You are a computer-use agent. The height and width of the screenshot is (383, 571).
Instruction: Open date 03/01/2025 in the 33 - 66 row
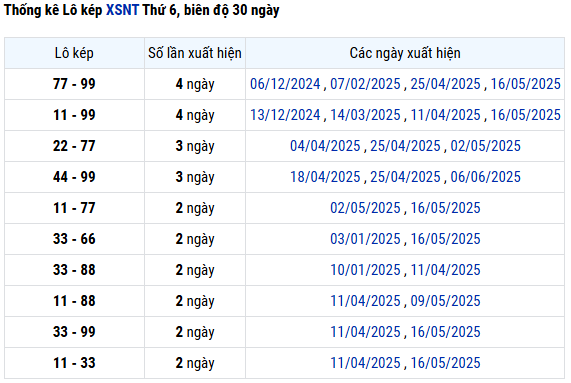(365, 239)
